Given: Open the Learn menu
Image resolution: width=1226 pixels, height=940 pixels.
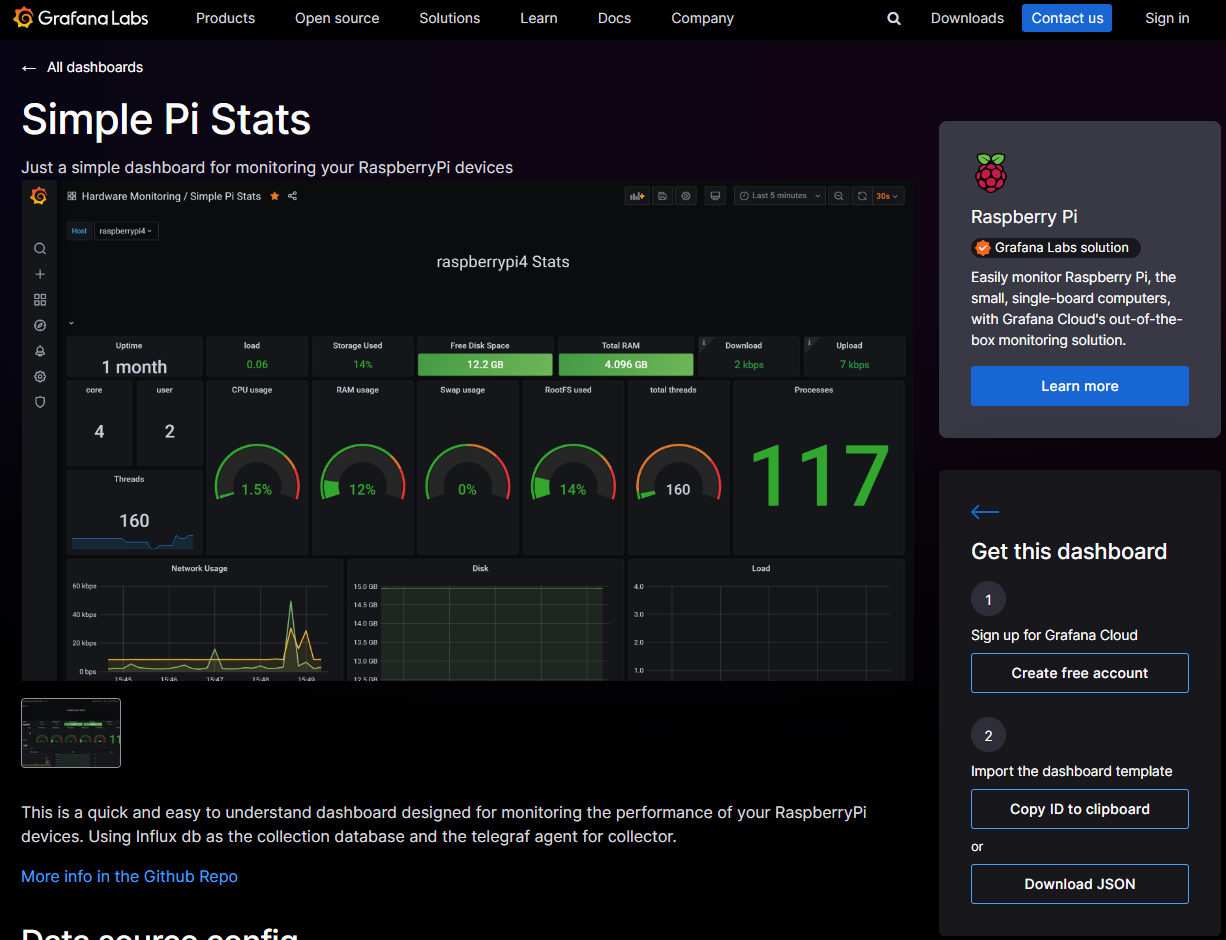Looking at the screenshot, I should (539, 18).
